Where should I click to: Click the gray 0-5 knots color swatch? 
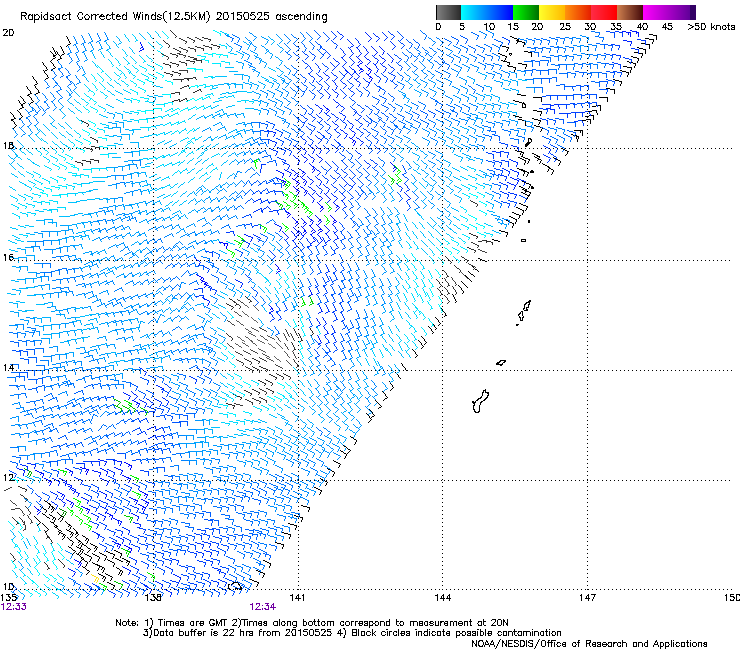[448, 12]
